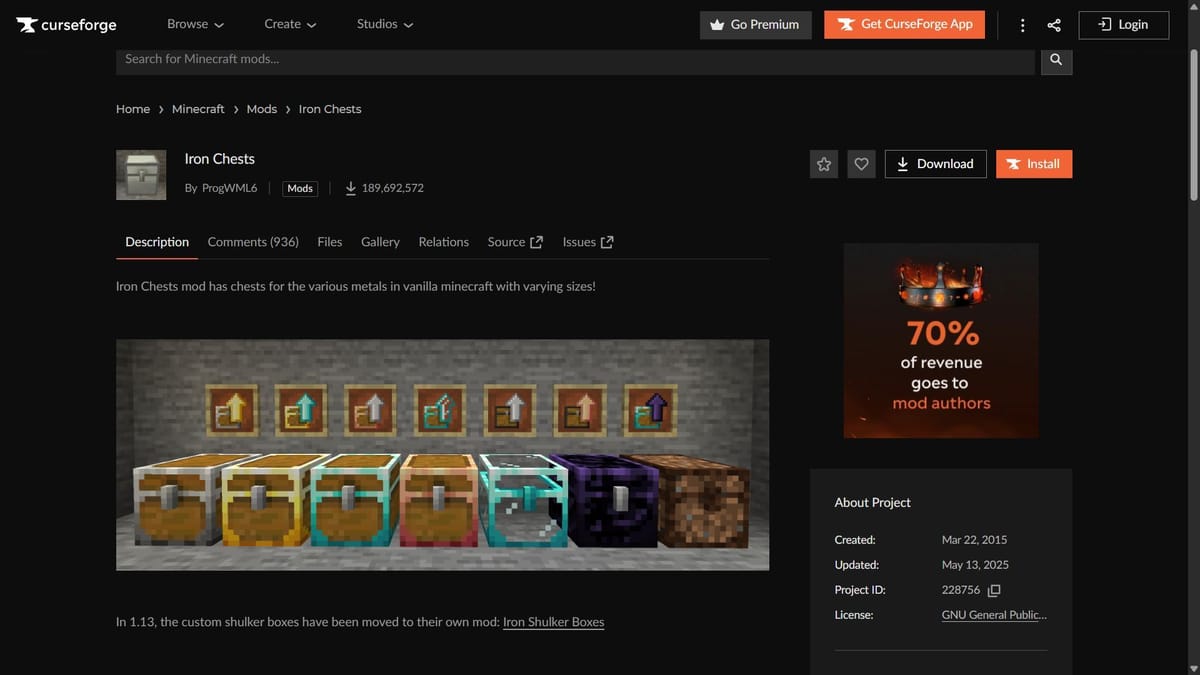1200x675 pixels.
Task: Click the Install button
Action: click(1034, 163)
